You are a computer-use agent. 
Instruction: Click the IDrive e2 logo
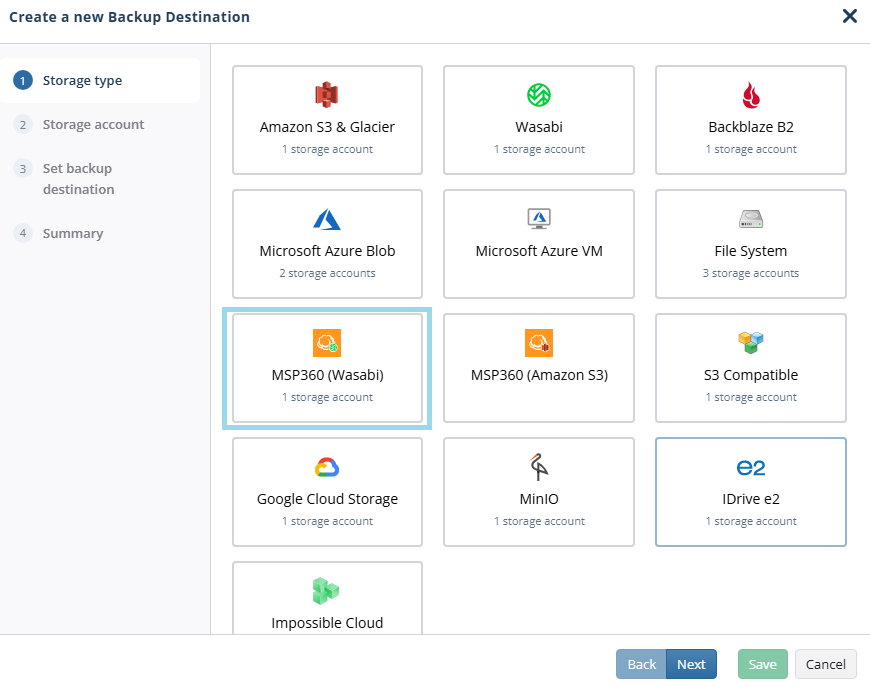click(751, 468)
